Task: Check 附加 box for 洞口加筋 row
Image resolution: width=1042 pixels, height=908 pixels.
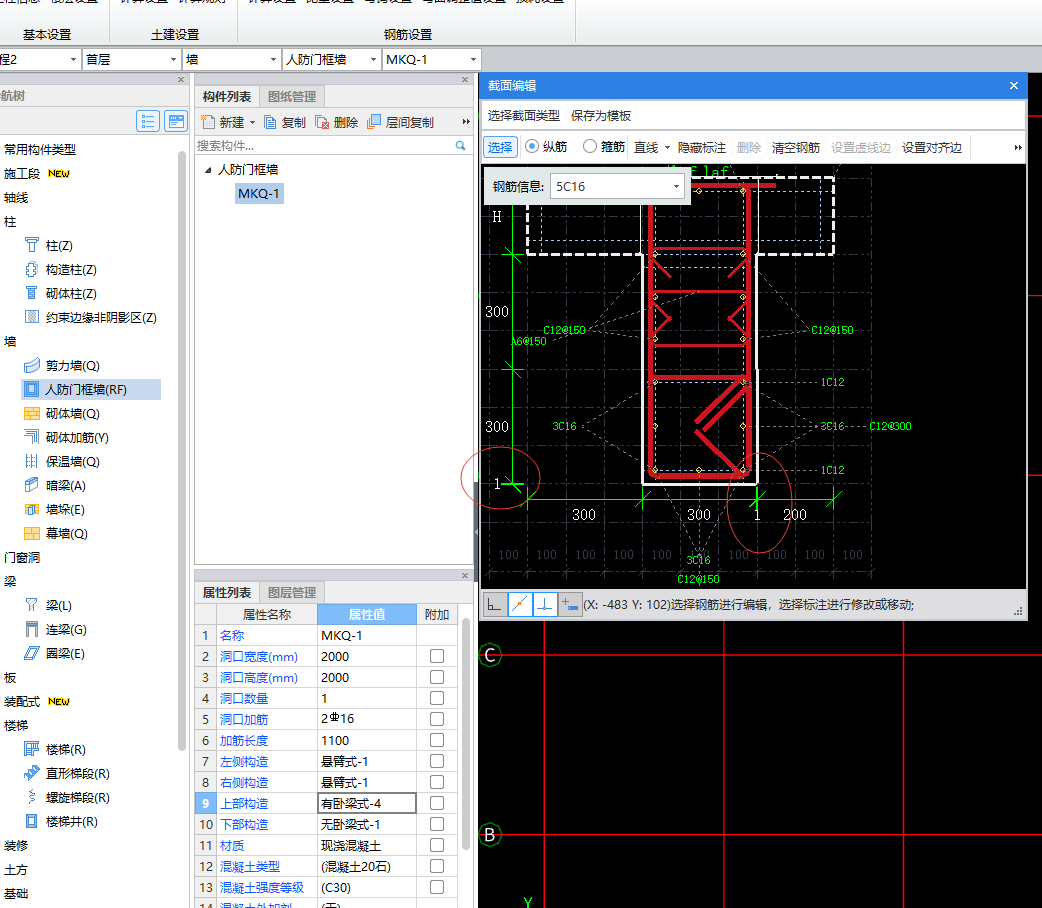Action: pos(437,719)
